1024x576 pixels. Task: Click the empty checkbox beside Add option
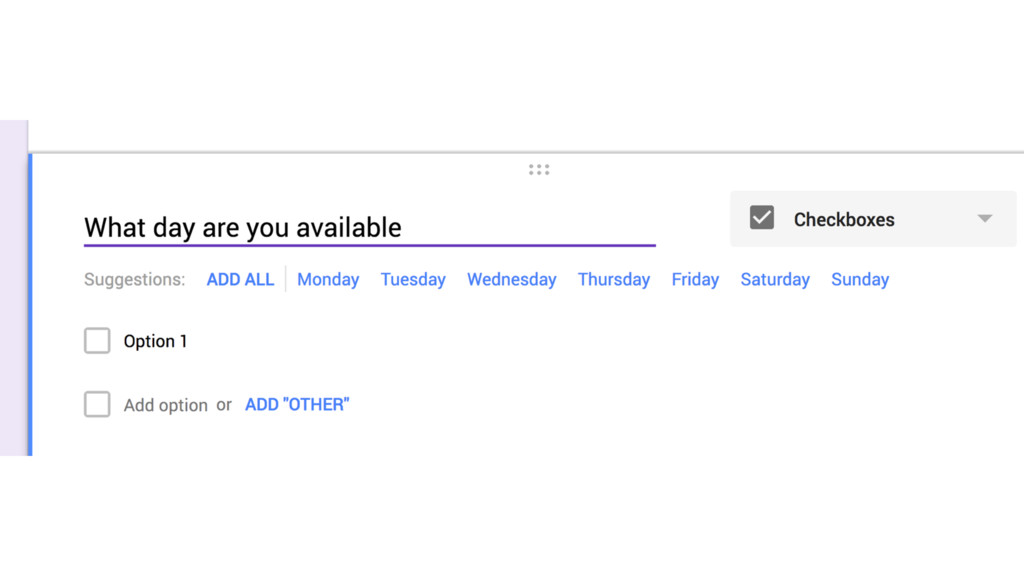97,404
